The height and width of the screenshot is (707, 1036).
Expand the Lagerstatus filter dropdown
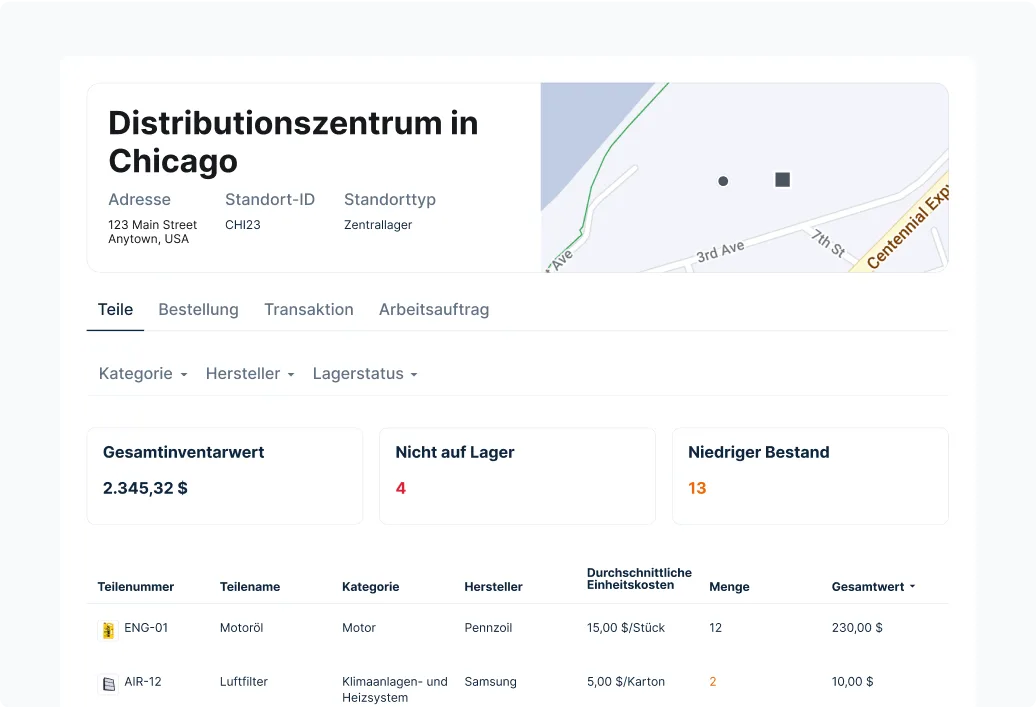(365, 374)
